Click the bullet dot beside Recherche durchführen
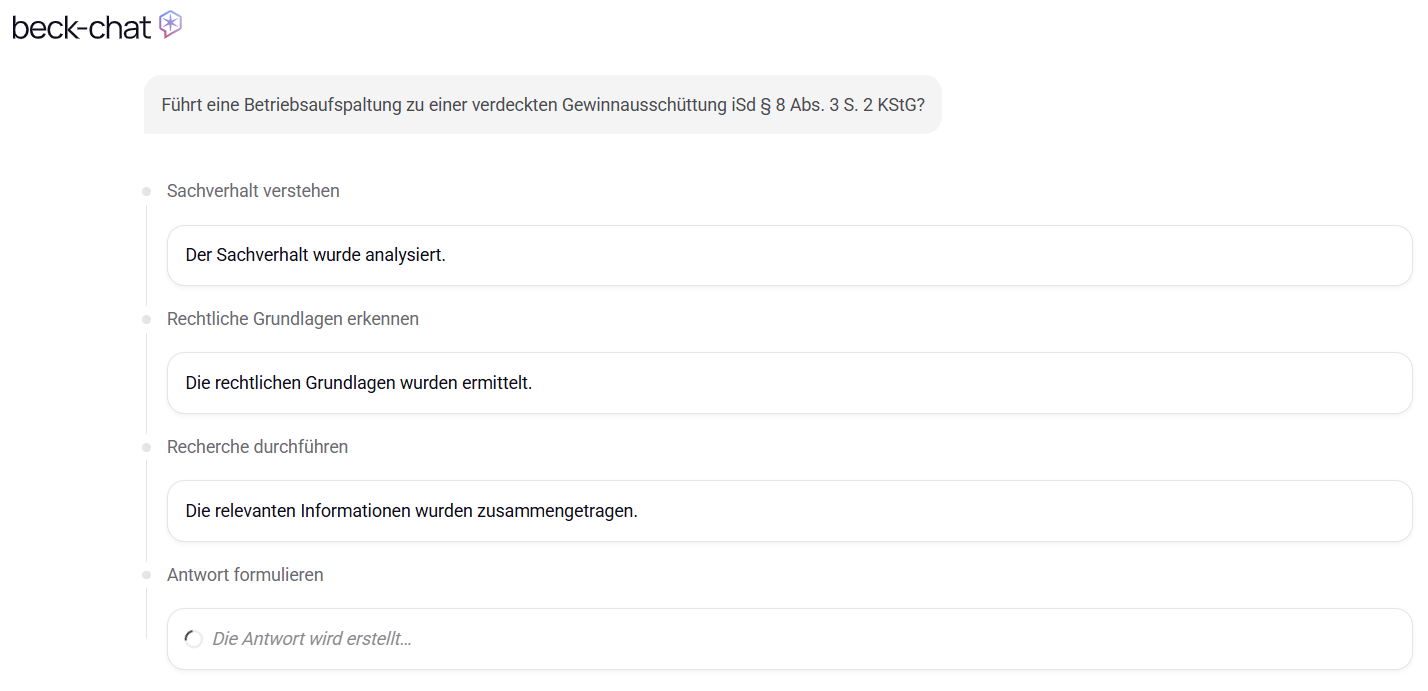The image size is (1428, 691). click(x=146, y=447)
